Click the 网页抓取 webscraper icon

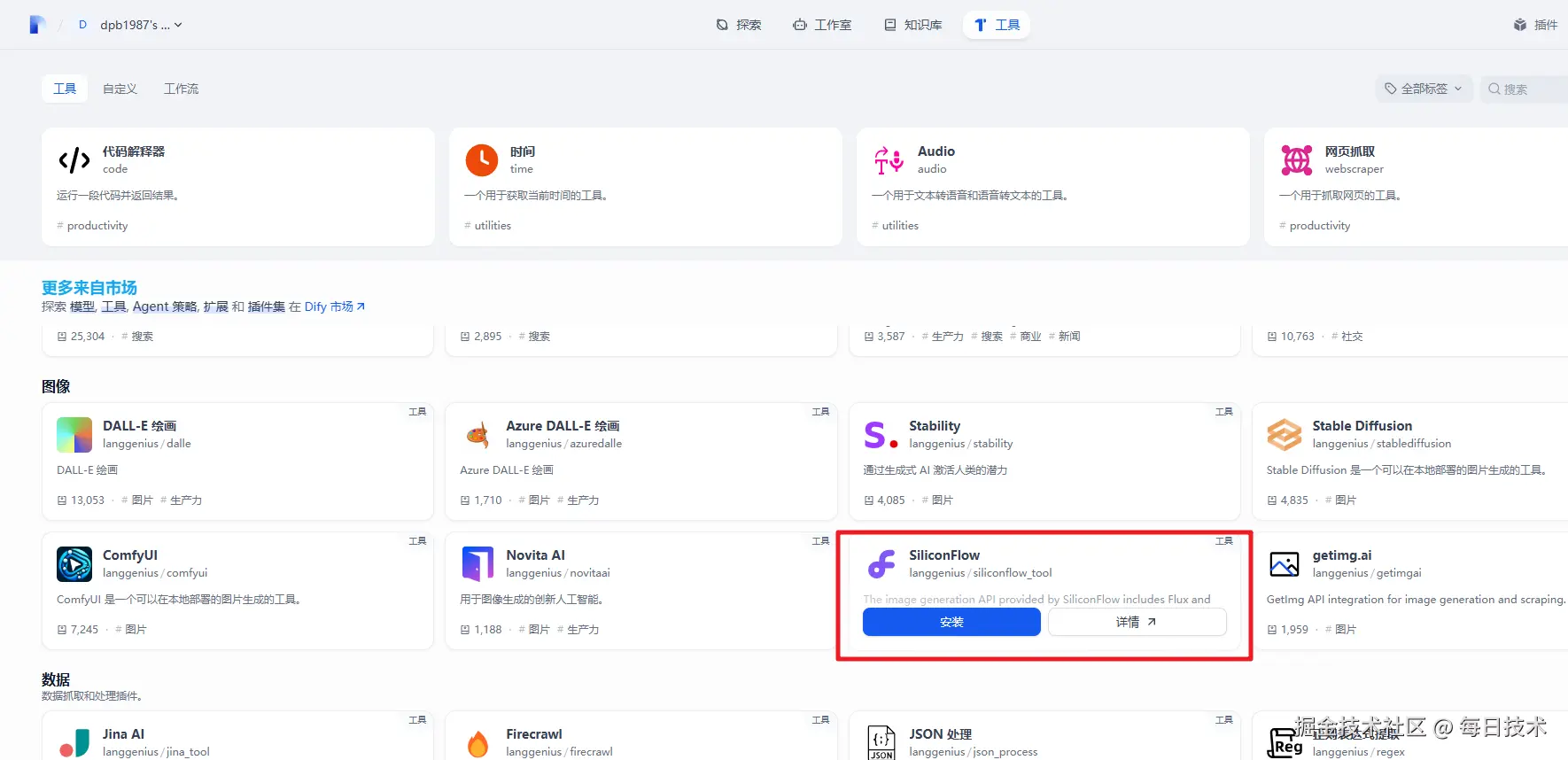pyautogui.click(x=1297, y=160)
